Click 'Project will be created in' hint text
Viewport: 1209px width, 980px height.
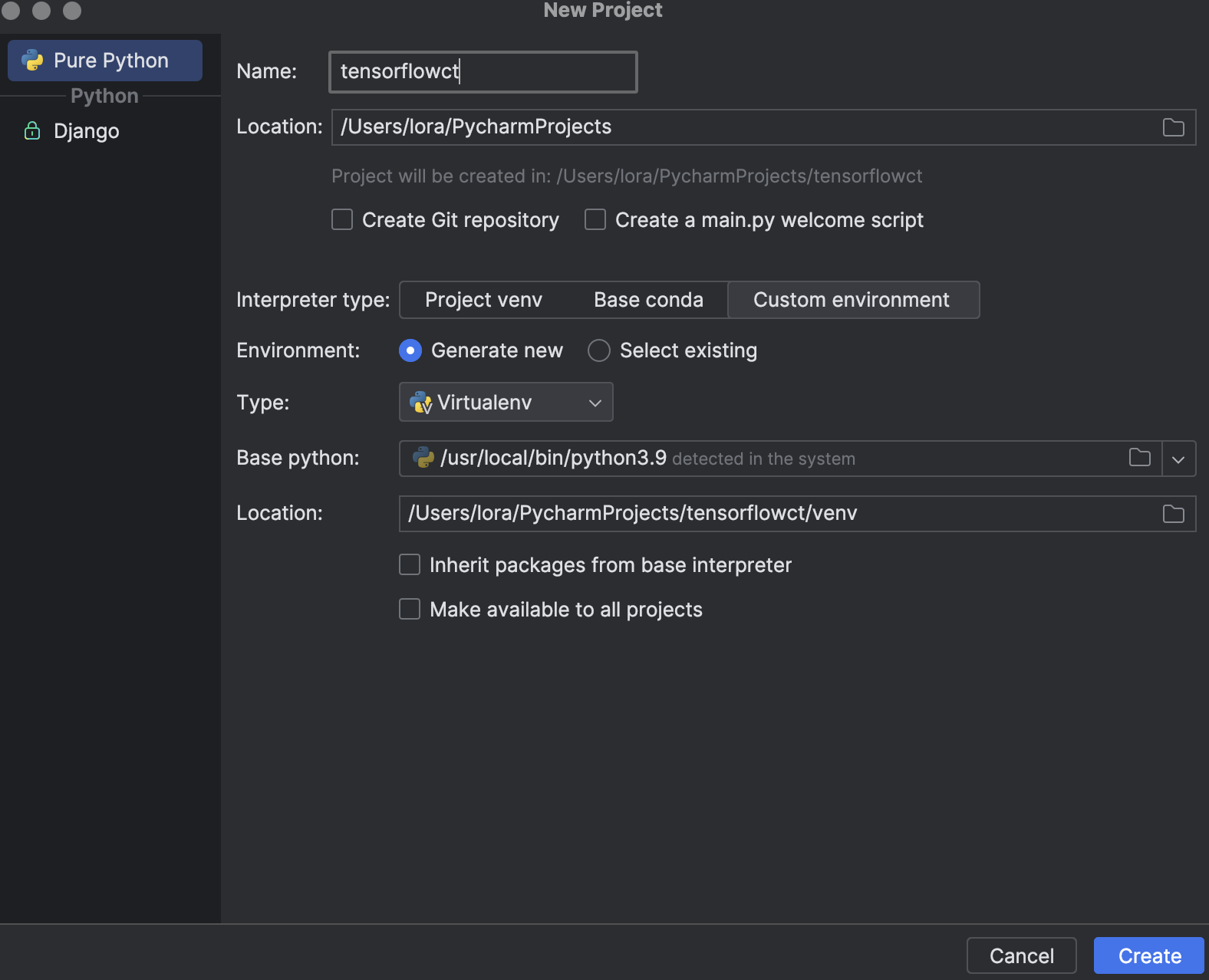pos(627,176)
